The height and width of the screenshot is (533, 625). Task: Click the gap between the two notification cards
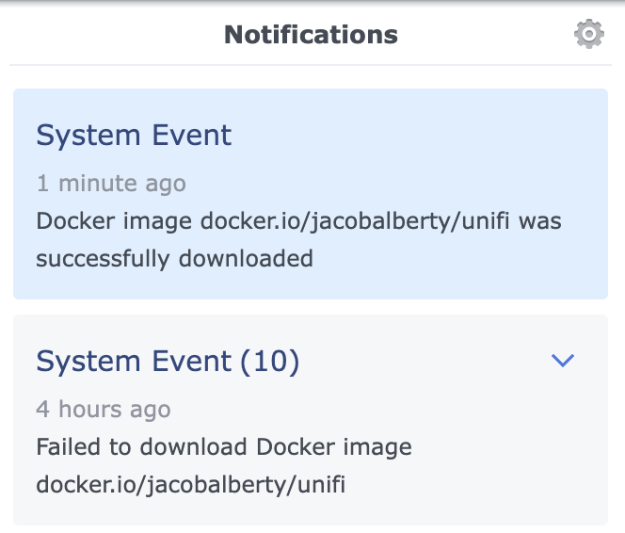tap(310, 307)
